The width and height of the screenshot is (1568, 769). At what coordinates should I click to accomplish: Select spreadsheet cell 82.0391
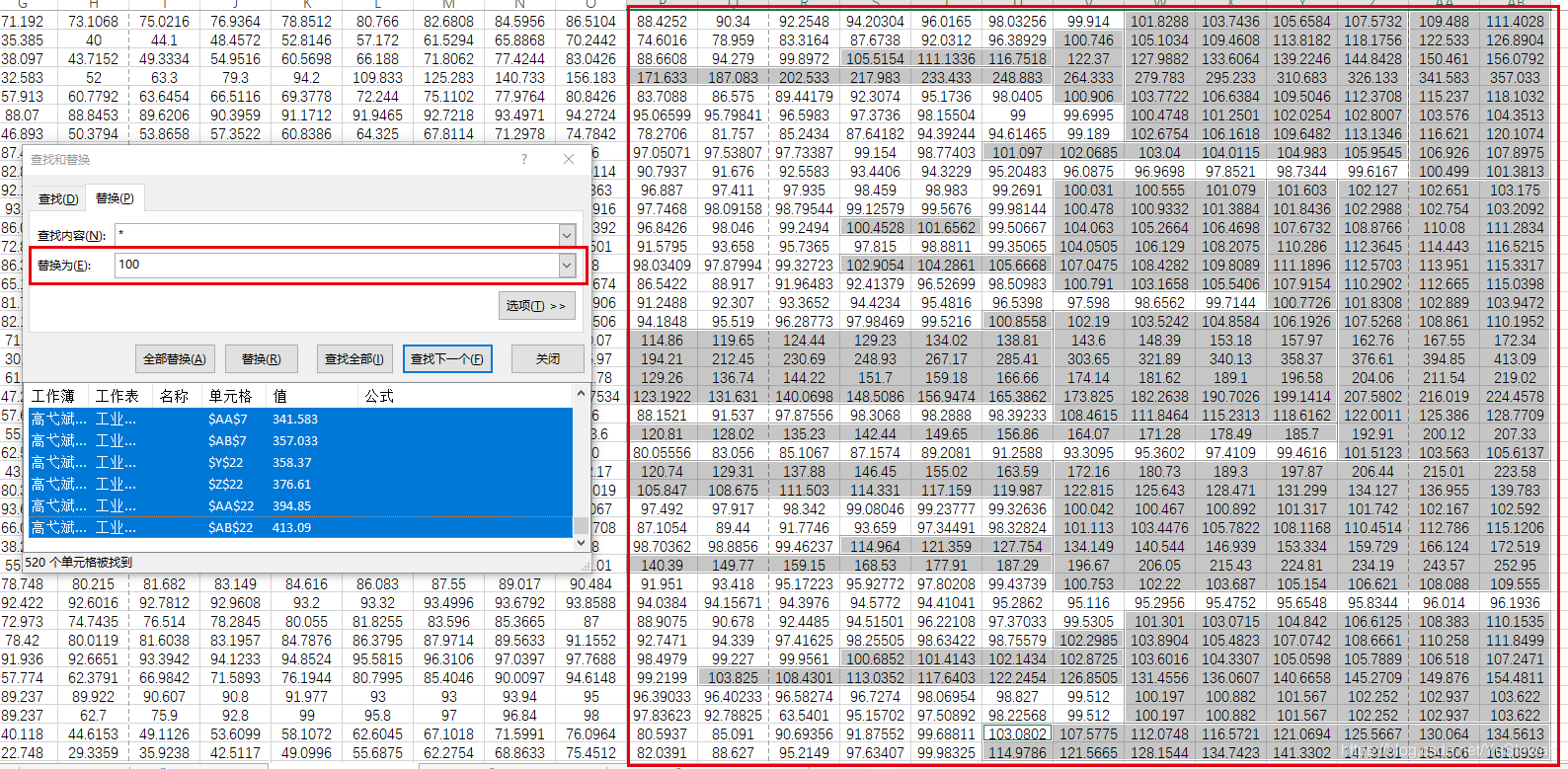(x=662, y=753)
